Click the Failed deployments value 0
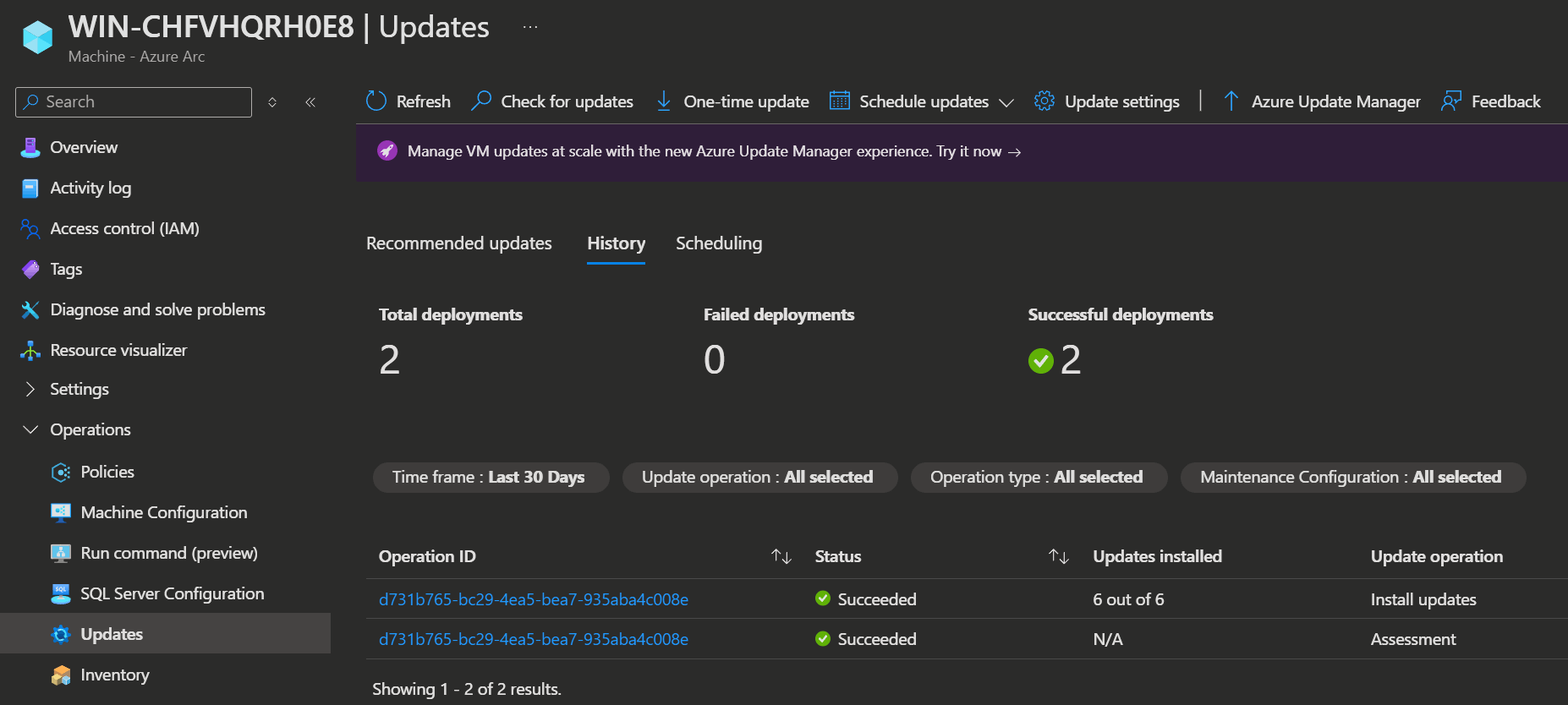The height and width of the screenshot is (705, 1568). click(x=715, y=360)
